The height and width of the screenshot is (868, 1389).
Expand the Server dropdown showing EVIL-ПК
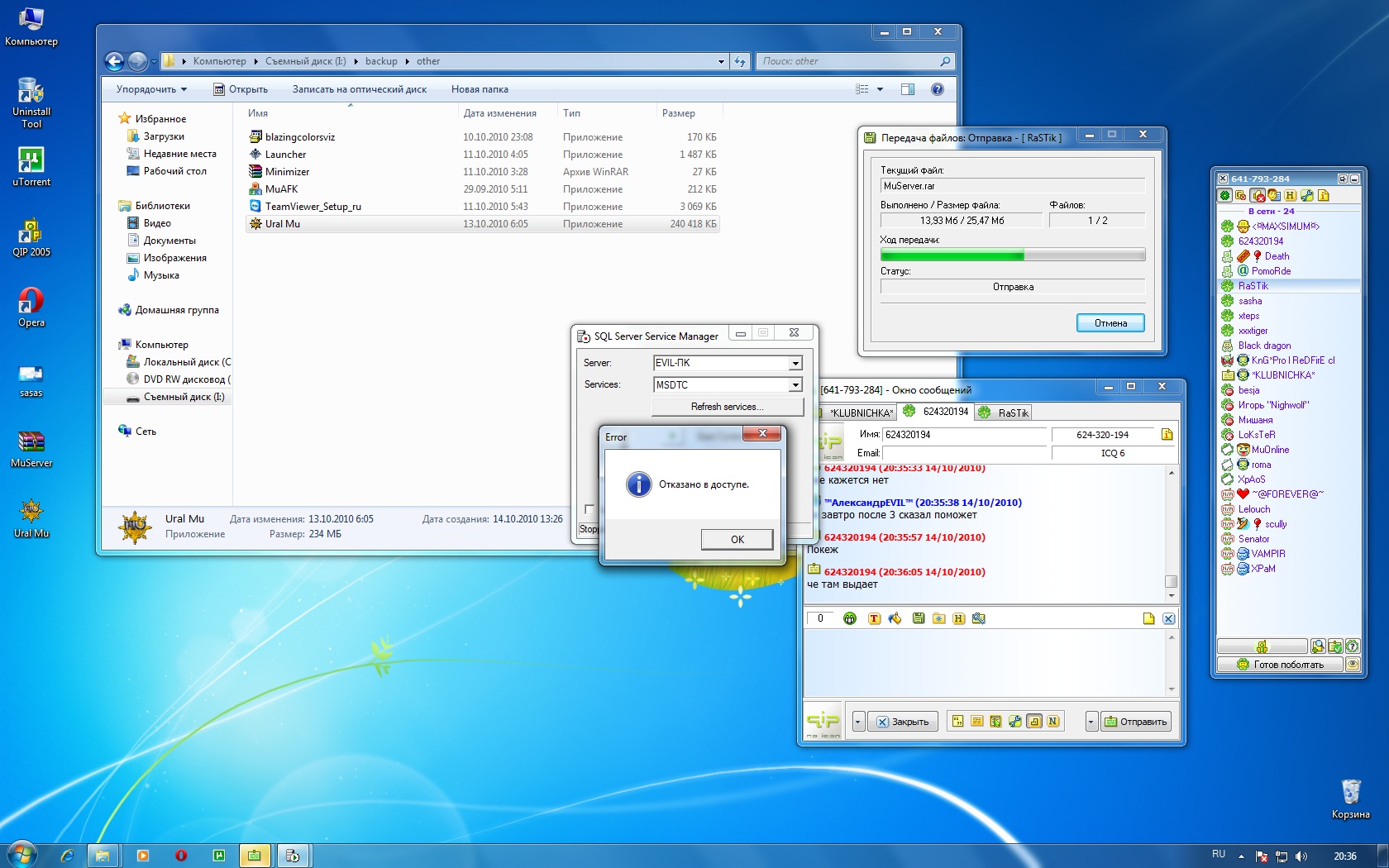[x=795, y=363]
